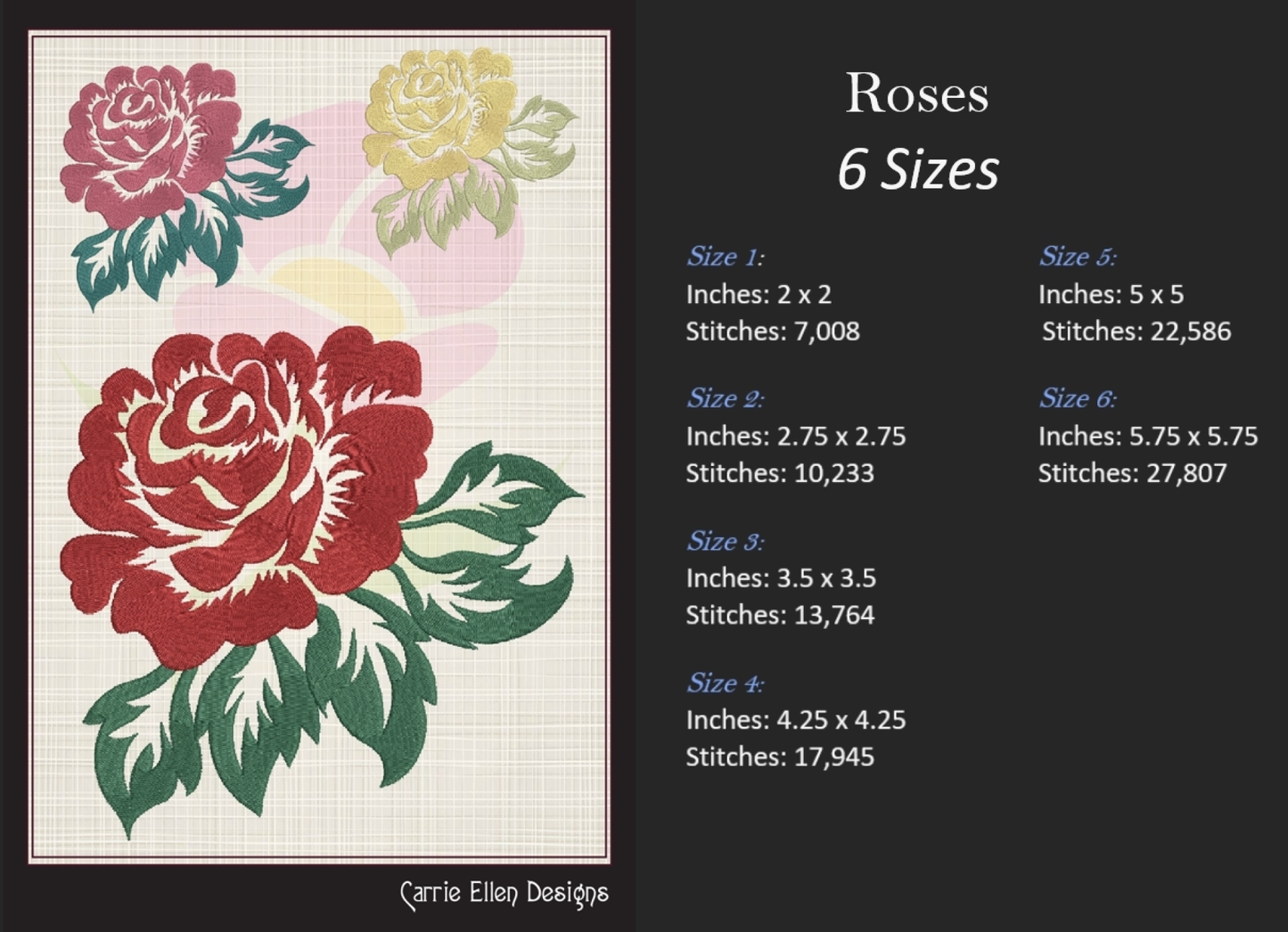Click the "Stitches: 27,807" text

[x=1132, y=473]
